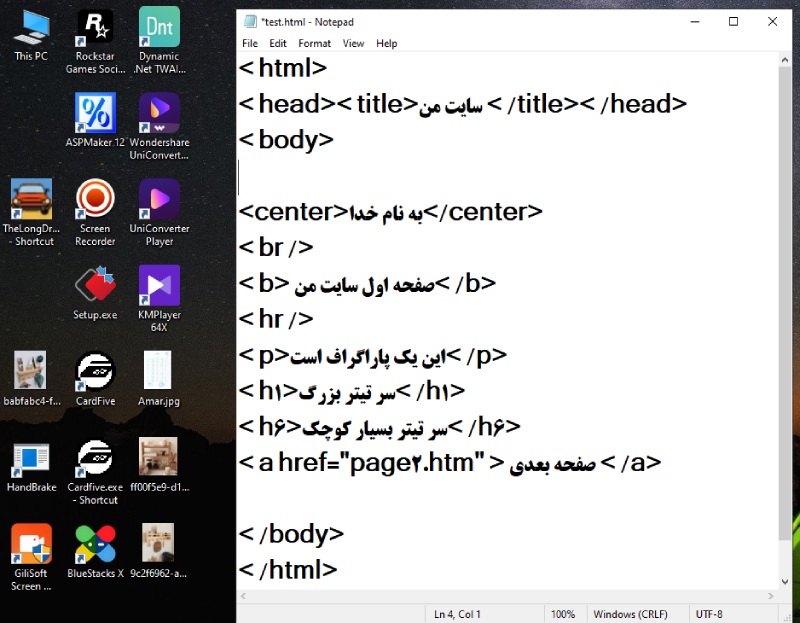Click the ASPMaker 12 desktop icon

[95, 114]
